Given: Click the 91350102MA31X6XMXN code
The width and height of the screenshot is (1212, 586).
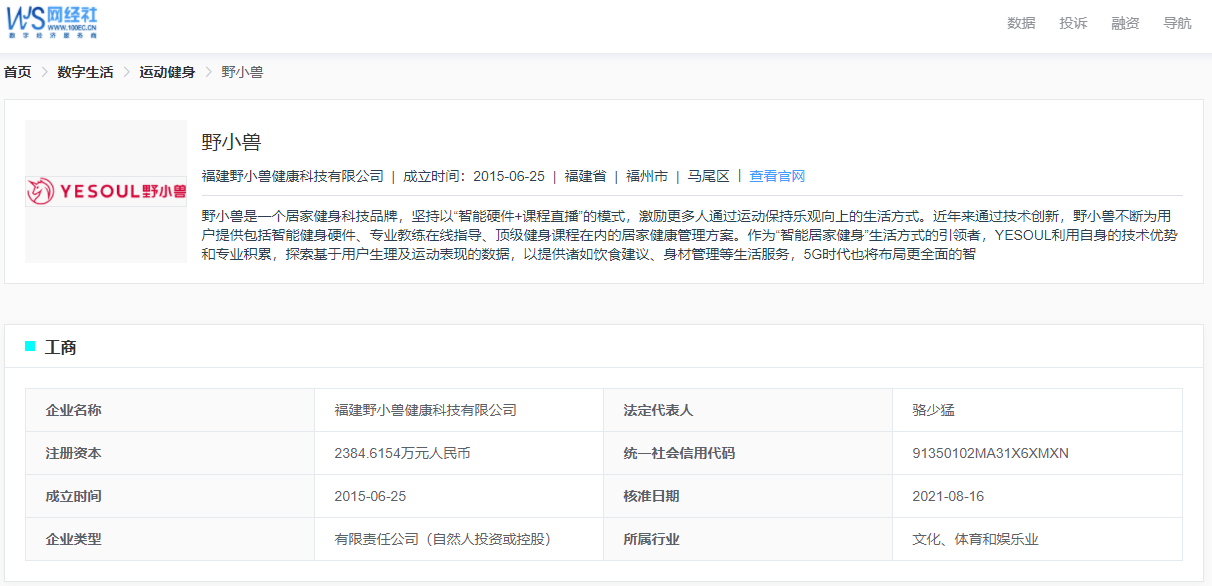Looking at the screenshot, I should 990,453.
